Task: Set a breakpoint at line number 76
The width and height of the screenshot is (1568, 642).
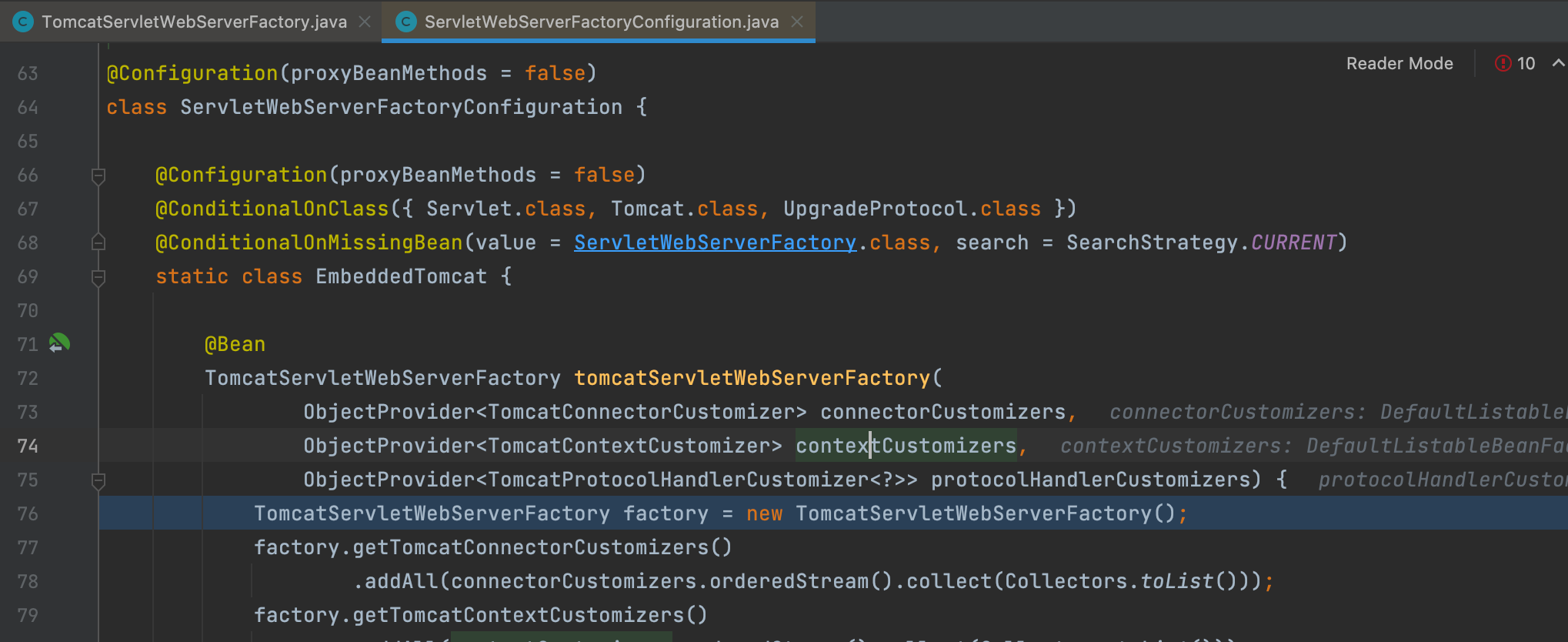Action: pos(28,513)
